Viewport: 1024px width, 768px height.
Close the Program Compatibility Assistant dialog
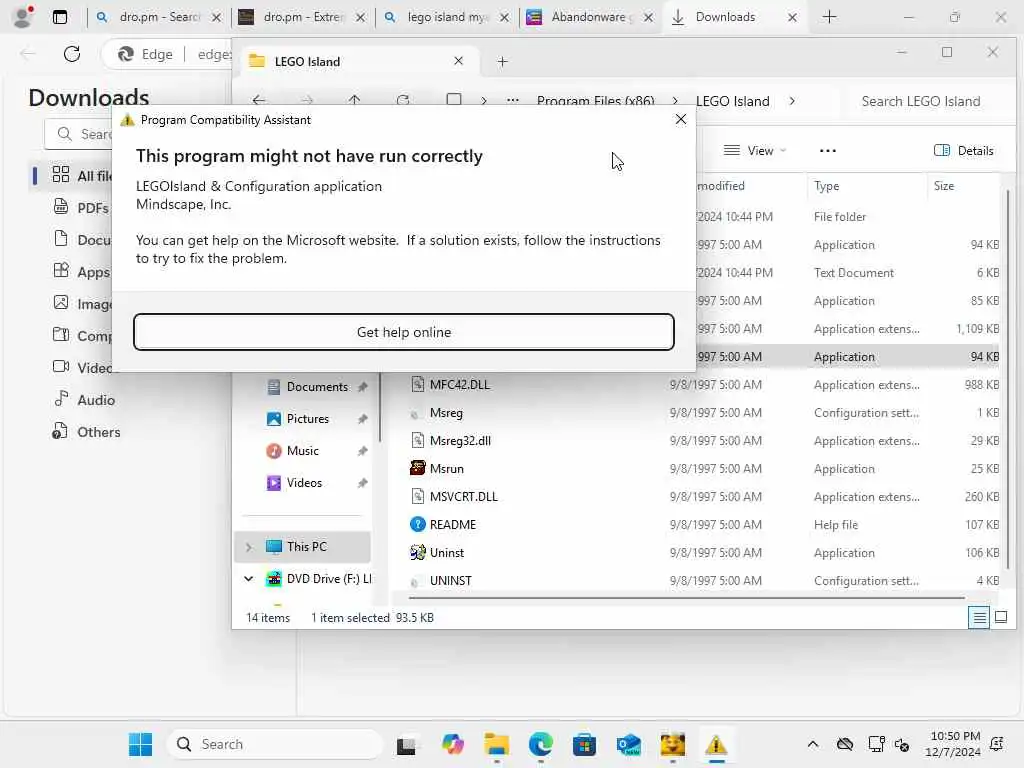pos(680,119)
